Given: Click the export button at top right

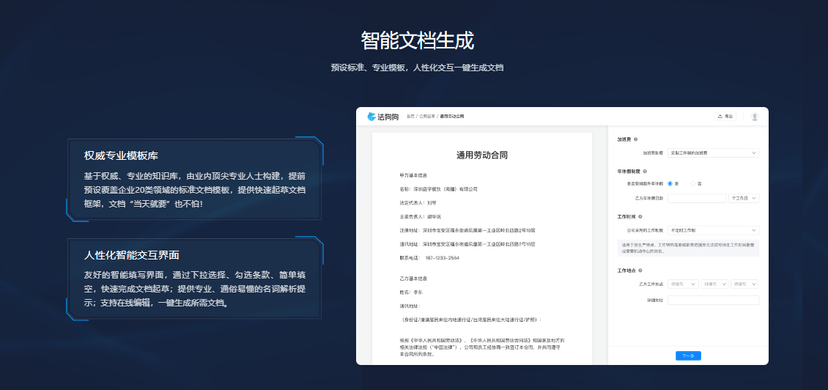Looking at the screenshot, I should (x=725, y=117).
